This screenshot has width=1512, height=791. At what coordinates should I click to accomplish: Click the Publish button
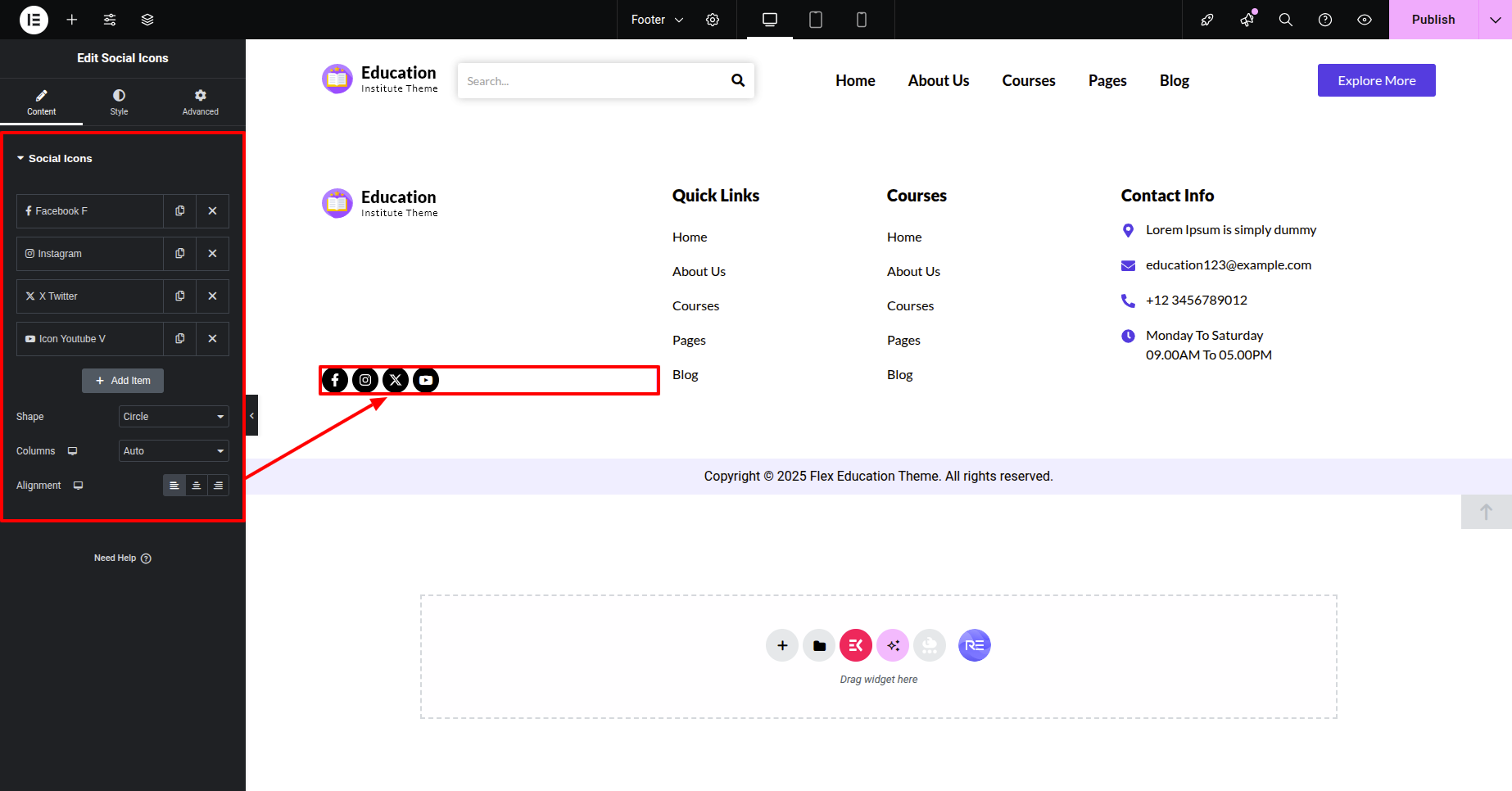coord(1433,20)
